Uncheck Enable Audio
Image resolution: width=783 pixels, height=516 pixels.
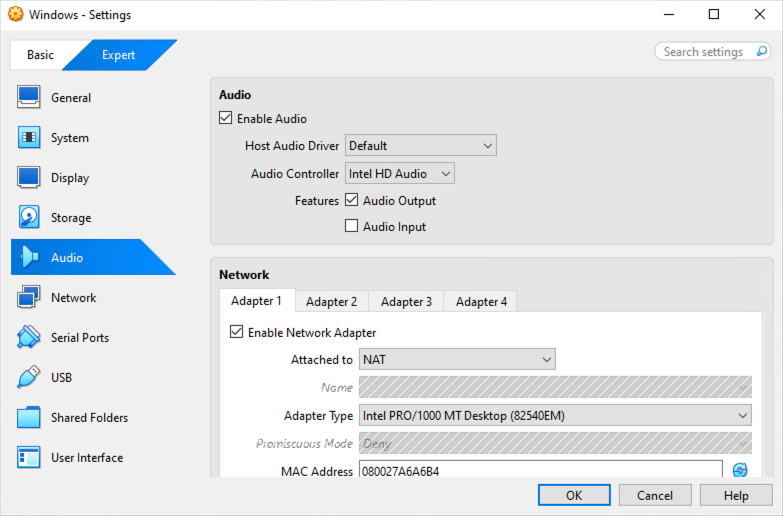pos(225,118)
